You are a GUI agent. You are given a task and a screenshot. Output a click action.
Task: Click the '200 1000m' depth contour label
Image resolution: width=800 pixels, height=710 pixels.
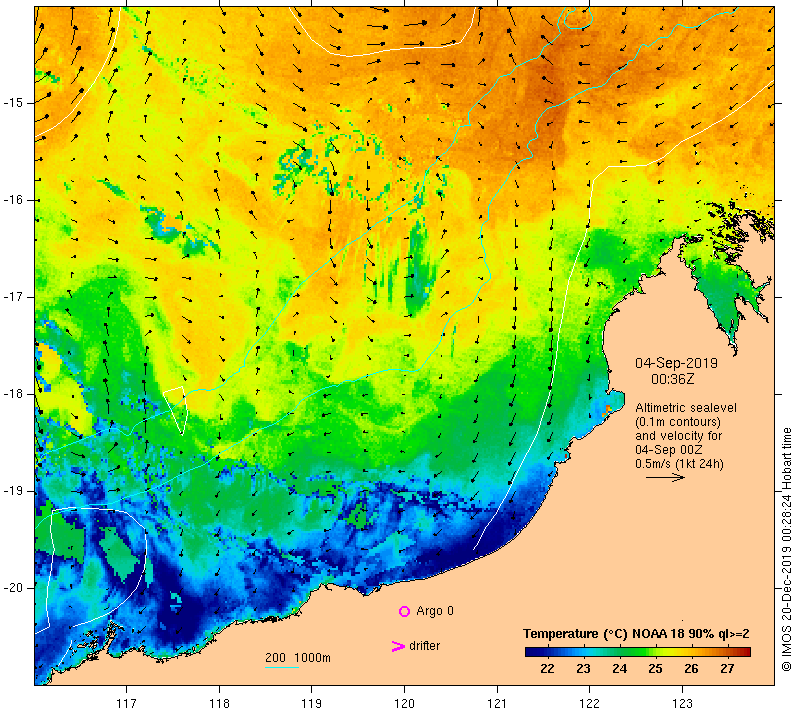[x=298, y=658]
